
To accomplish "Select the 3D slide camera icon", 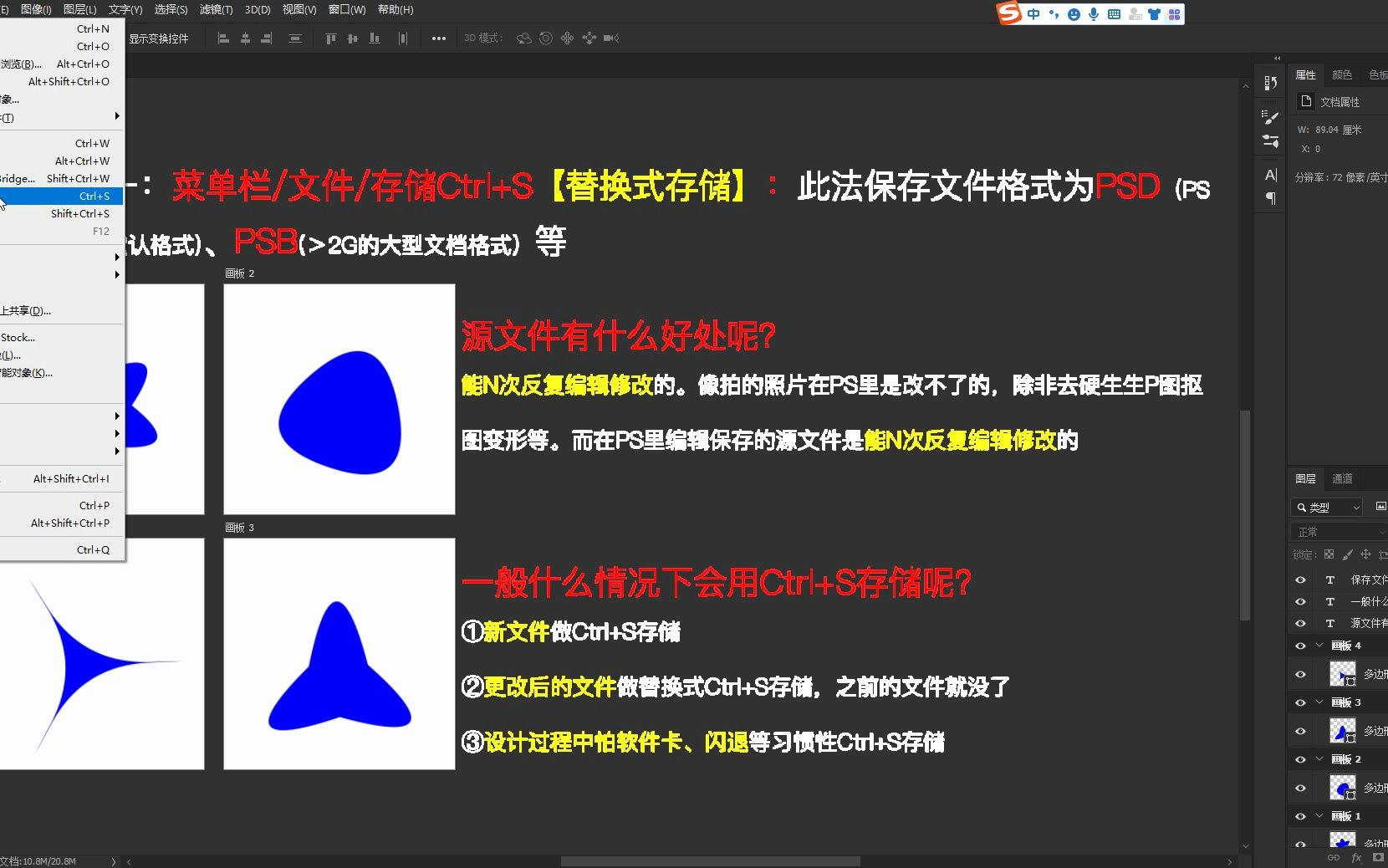I will 589,38.
